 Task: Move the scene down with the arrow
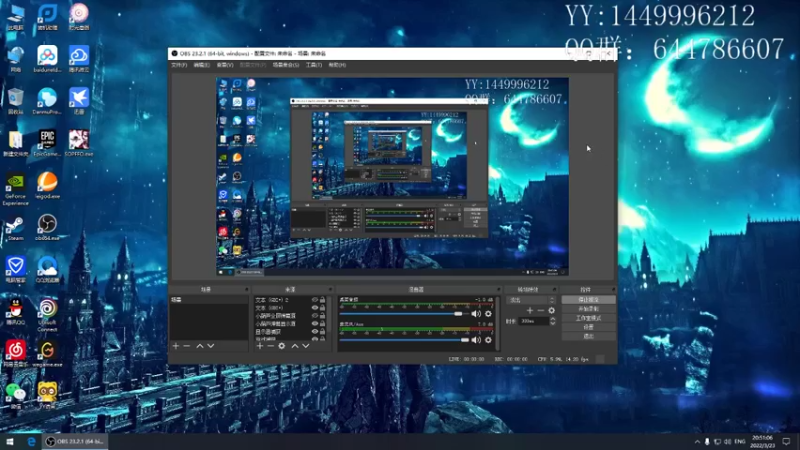tap(211, 346)
